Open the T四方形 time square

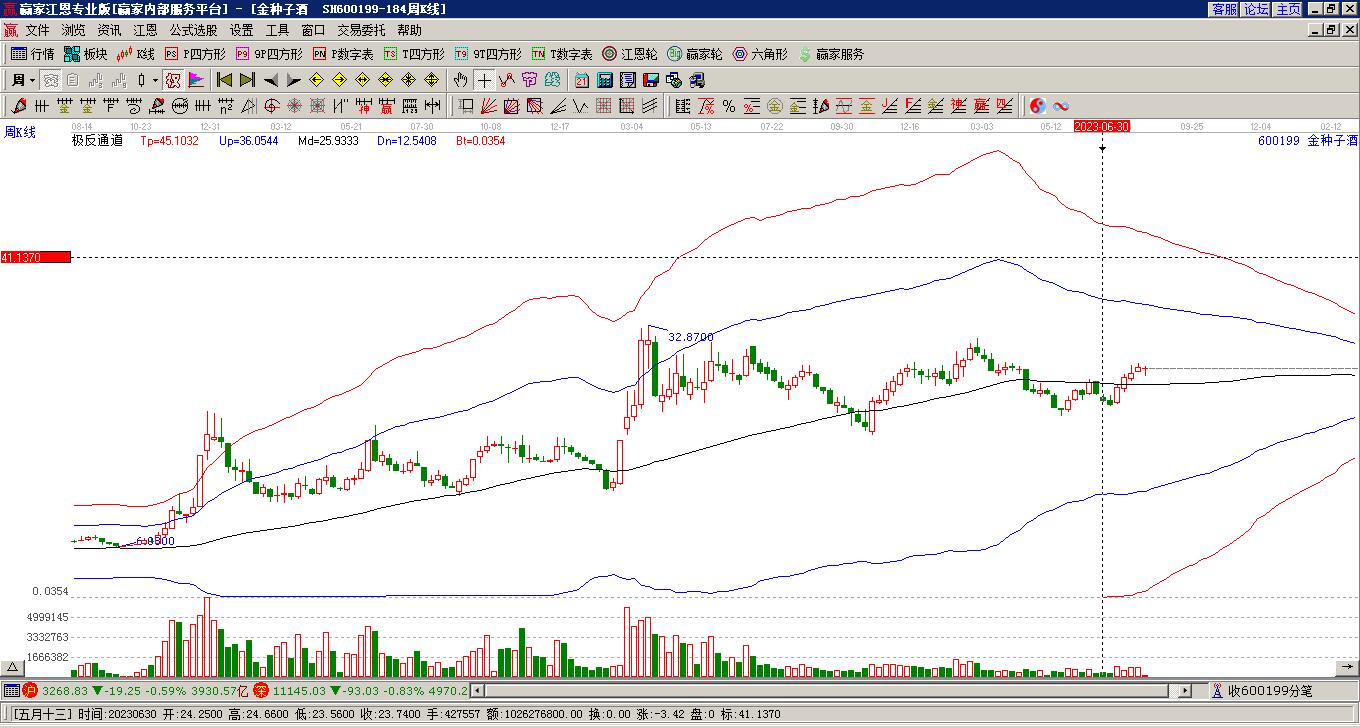(x=414, y=54)
